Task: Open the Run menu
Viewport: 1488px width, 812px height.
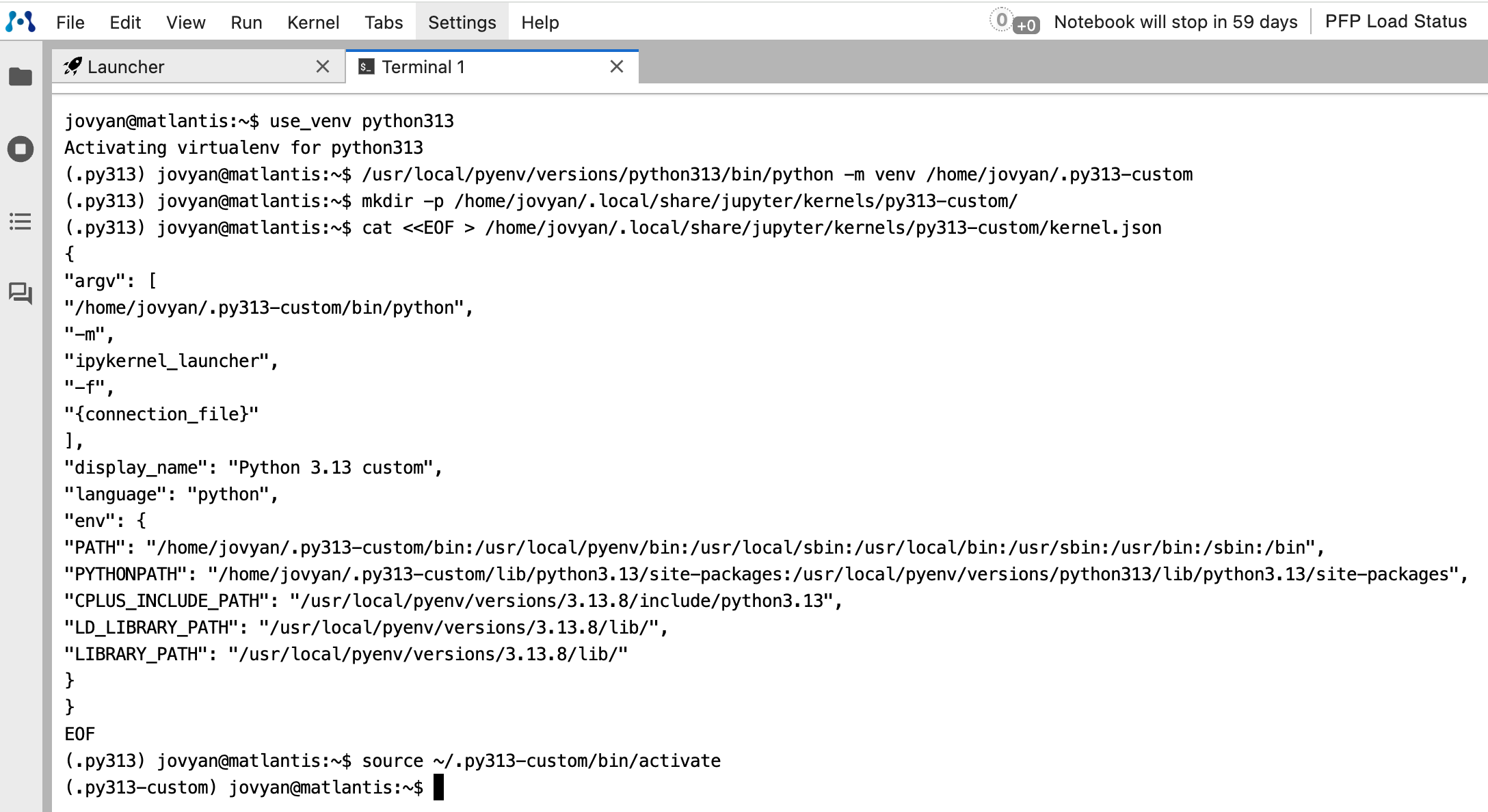Action: point(246,23)
